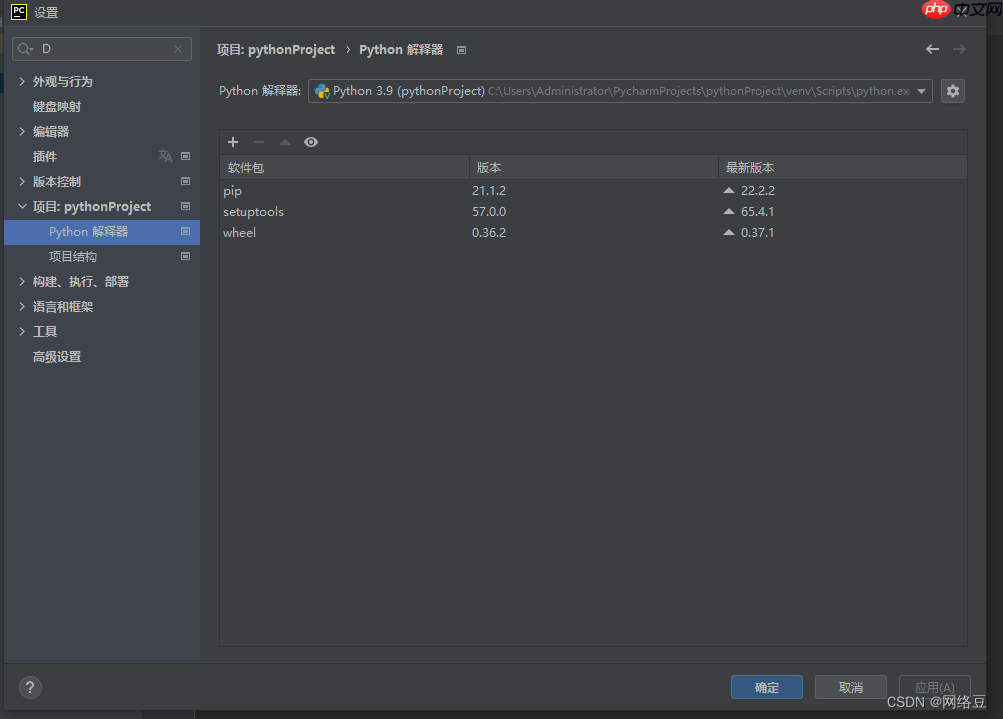Toggle the show early releases eye icon

click(311, 142)
